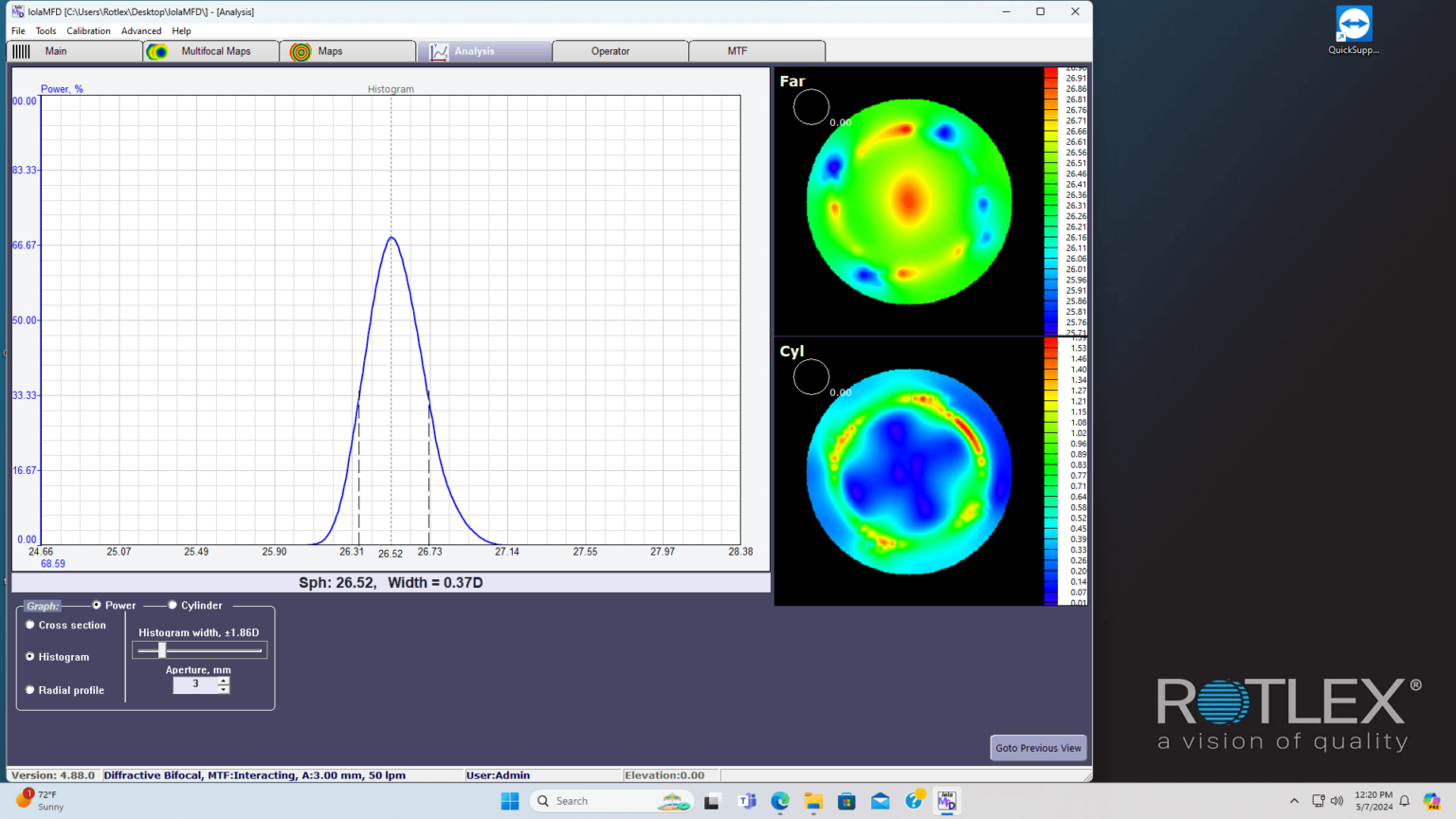Open the Calibration menu
Image resolution: width=1456 pixels, height=819 pixels.
click(x=88, y=31)
